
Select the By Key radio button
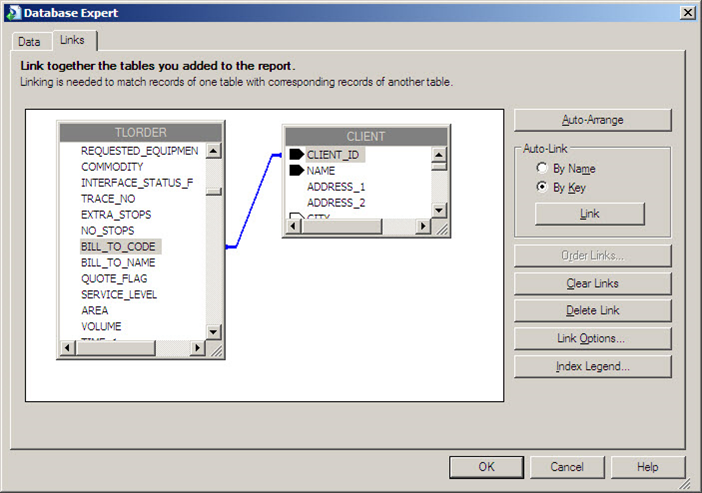pyautogui.click(x=542, y=187)
